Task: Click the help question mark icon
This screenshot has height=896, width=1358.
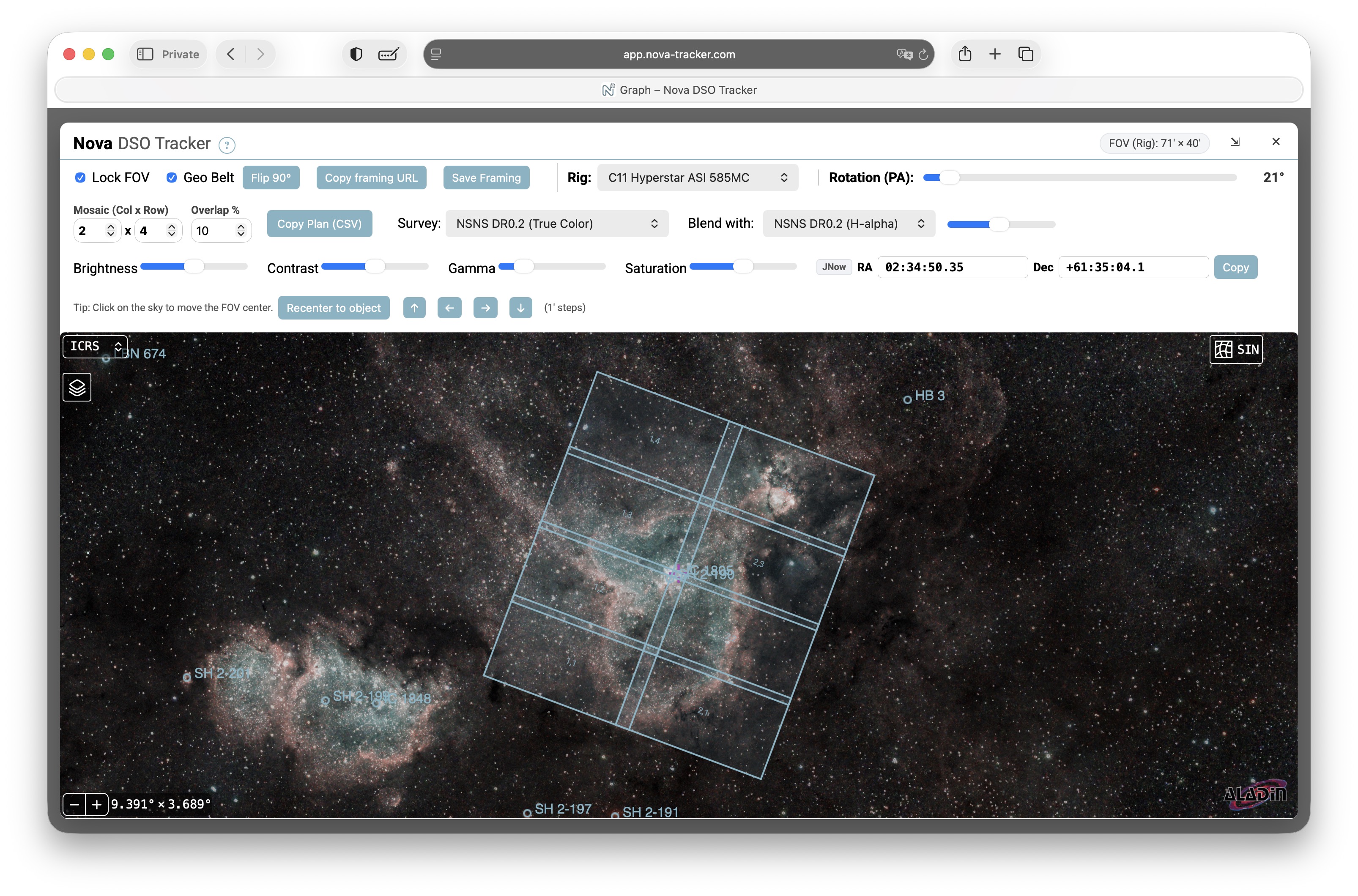Action: [227, 145]
